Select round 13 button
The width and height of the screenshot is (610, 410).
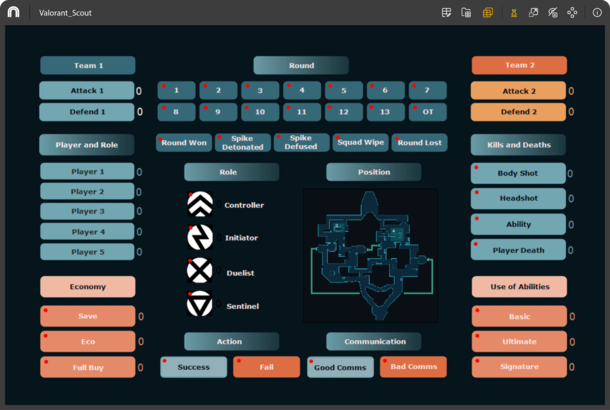[386, 112]
